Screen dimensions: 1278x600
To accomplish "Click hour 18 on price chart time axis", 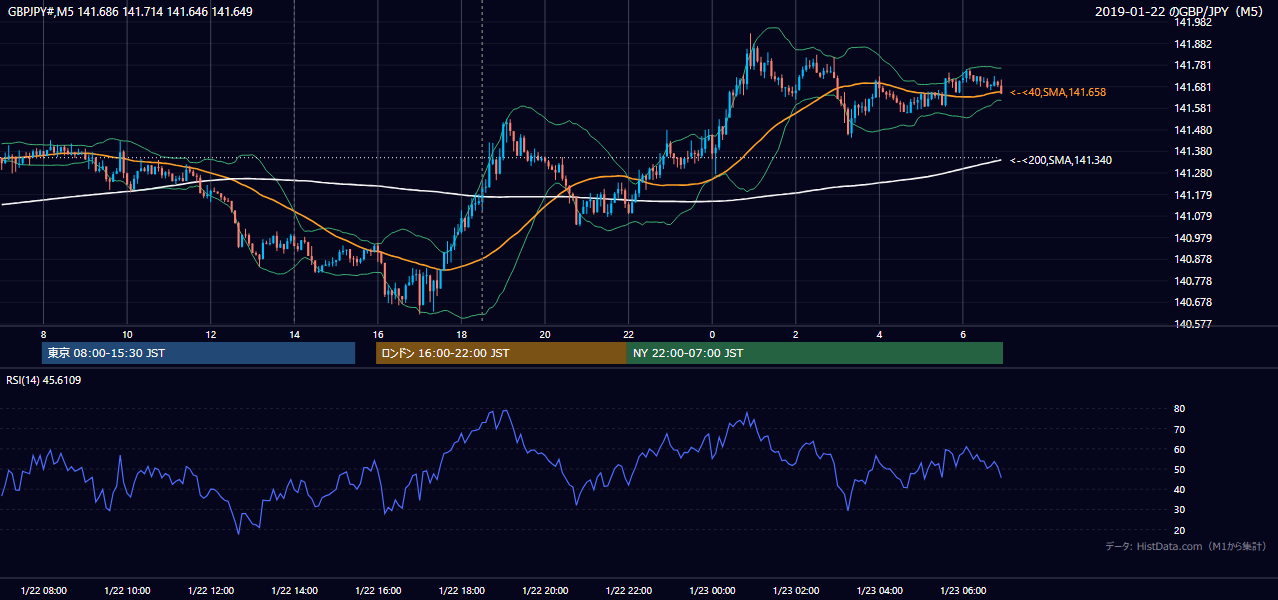I will pyautogui.click(x=461, y=334).
